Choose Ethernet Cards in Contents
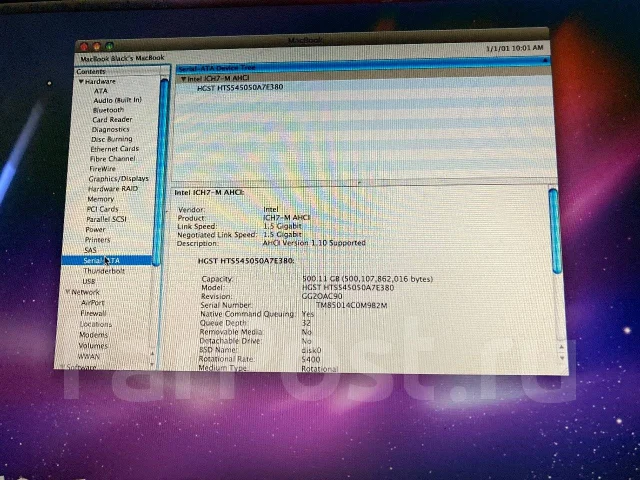 pyautogui.click(x=114, y=149)
